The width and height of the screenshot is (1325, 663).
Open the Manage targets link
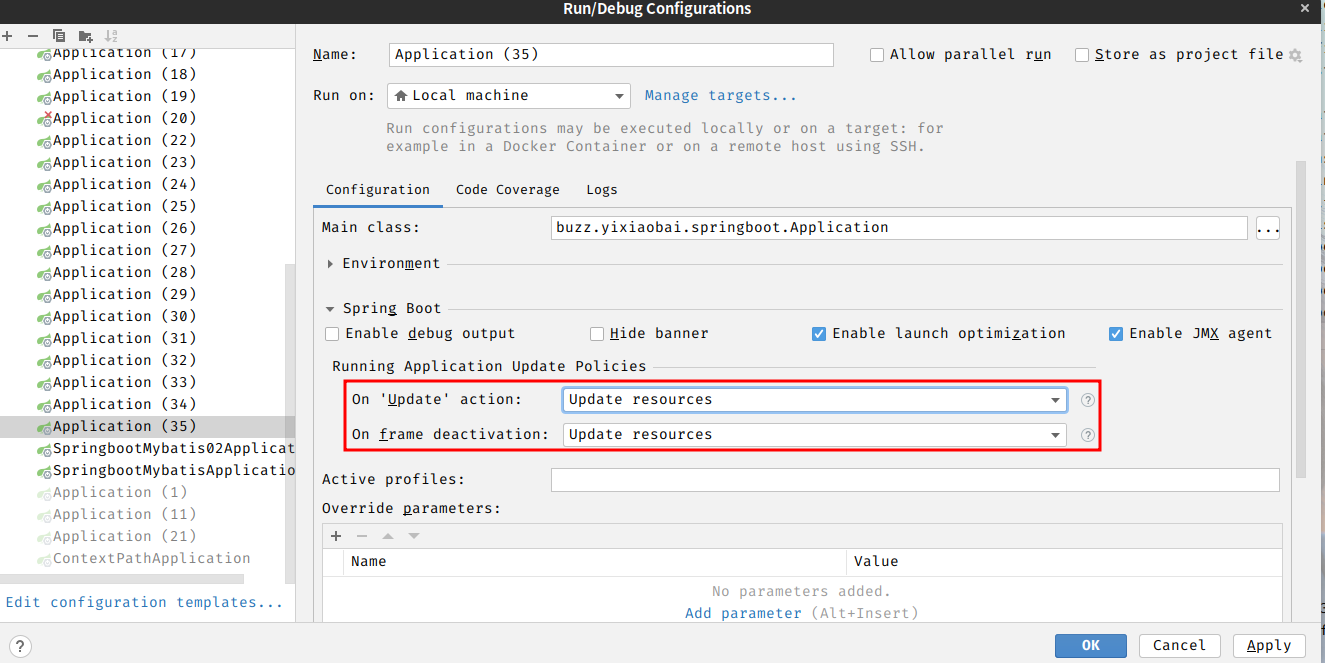720,96
